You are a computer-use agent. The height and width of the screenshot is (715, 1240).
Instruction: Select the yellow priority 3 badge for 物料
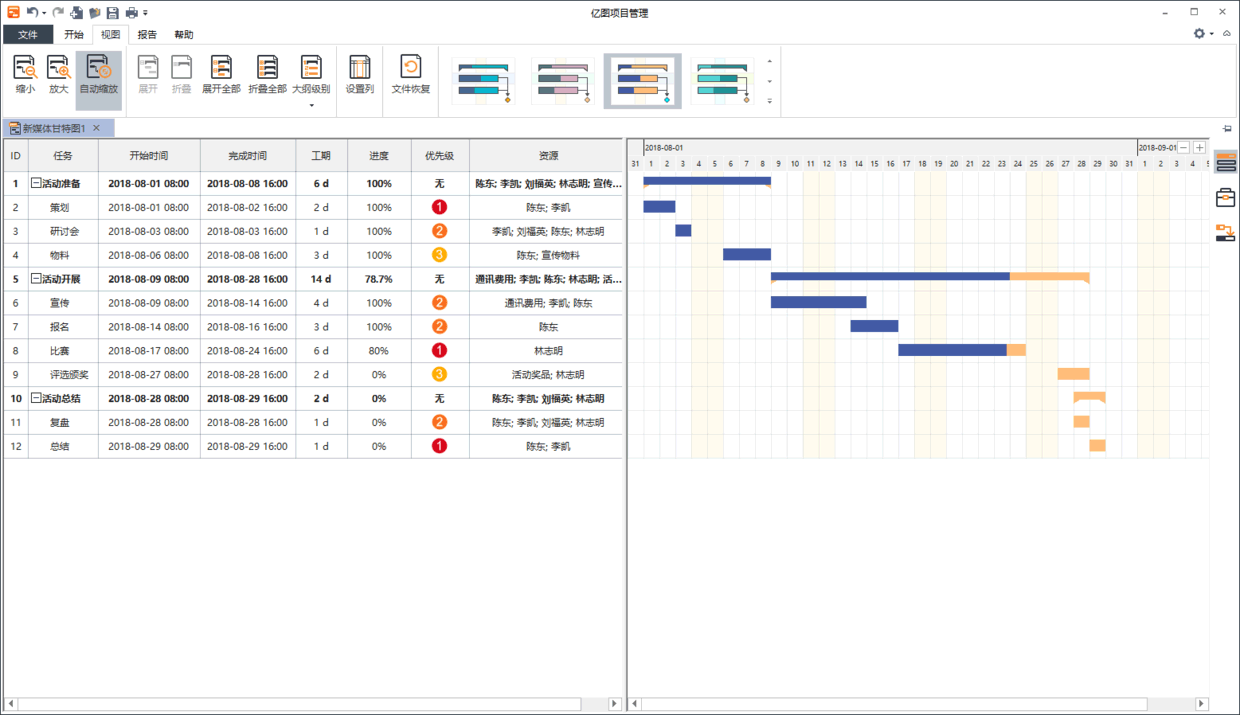pos(439,255)
